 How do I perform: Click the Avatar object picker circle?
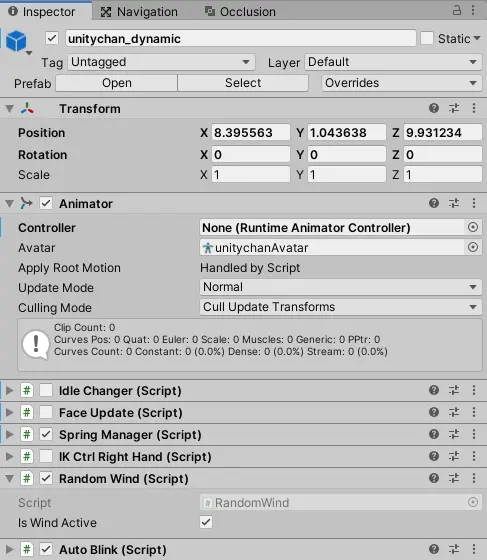tap(473, 247)
